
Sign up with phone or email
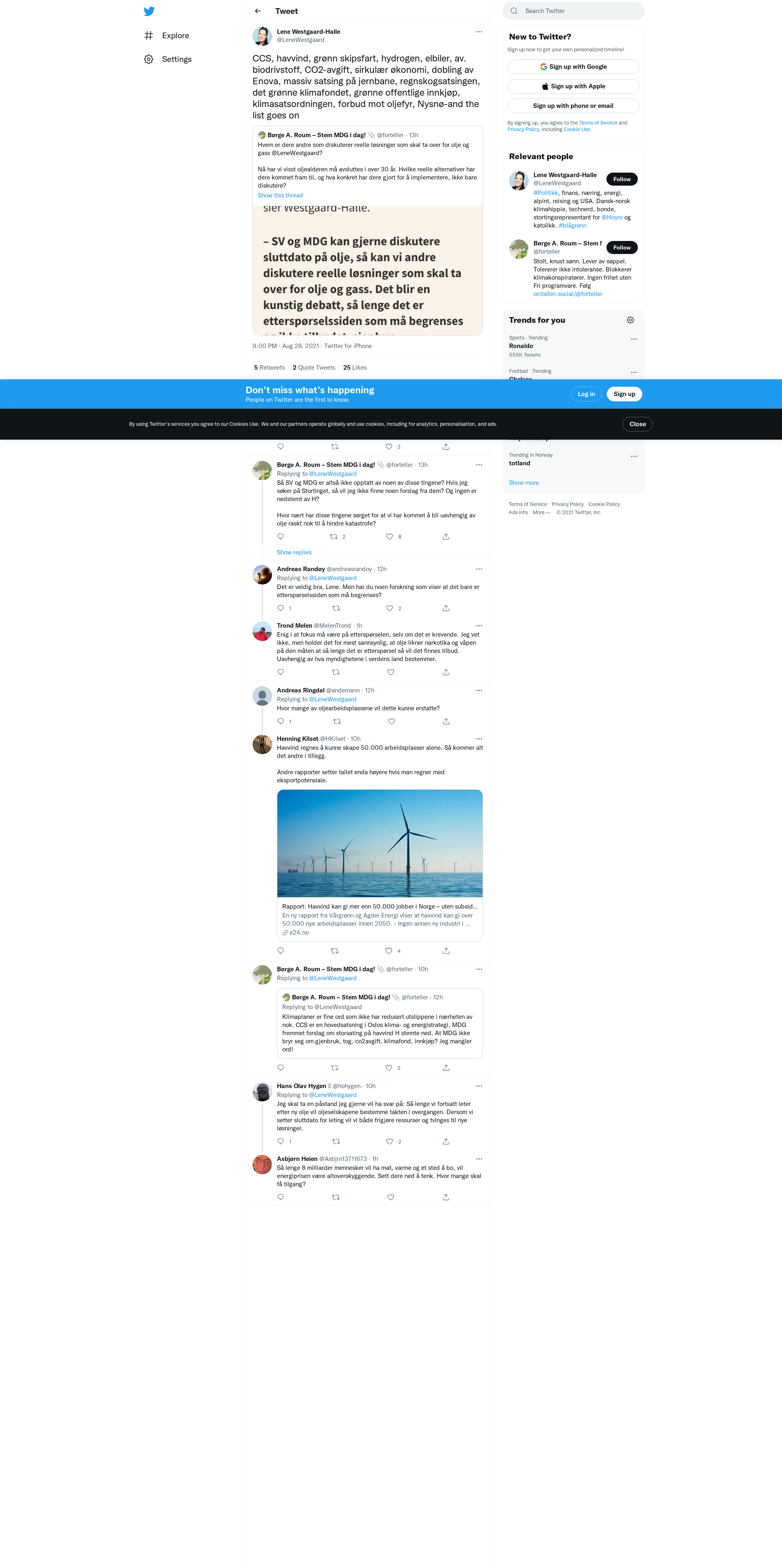(573, 105)
